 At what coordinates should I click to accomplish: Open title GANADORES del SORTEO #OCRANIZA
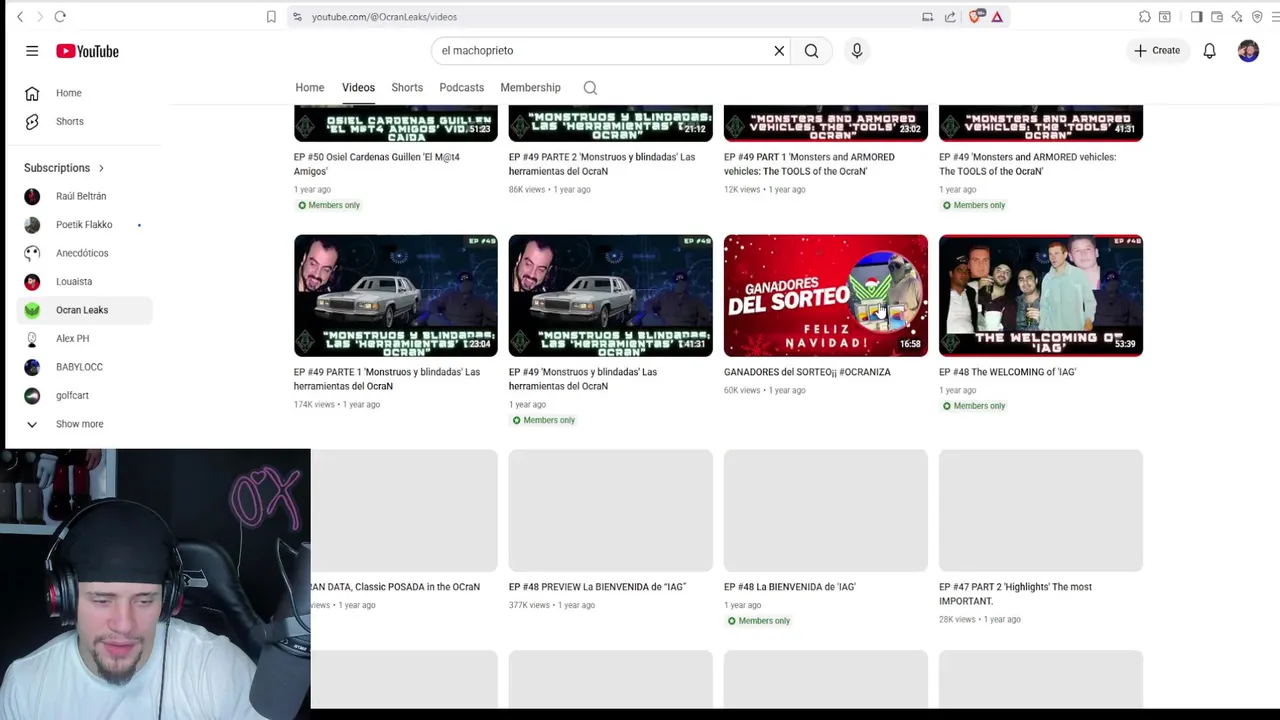point(807,372)
